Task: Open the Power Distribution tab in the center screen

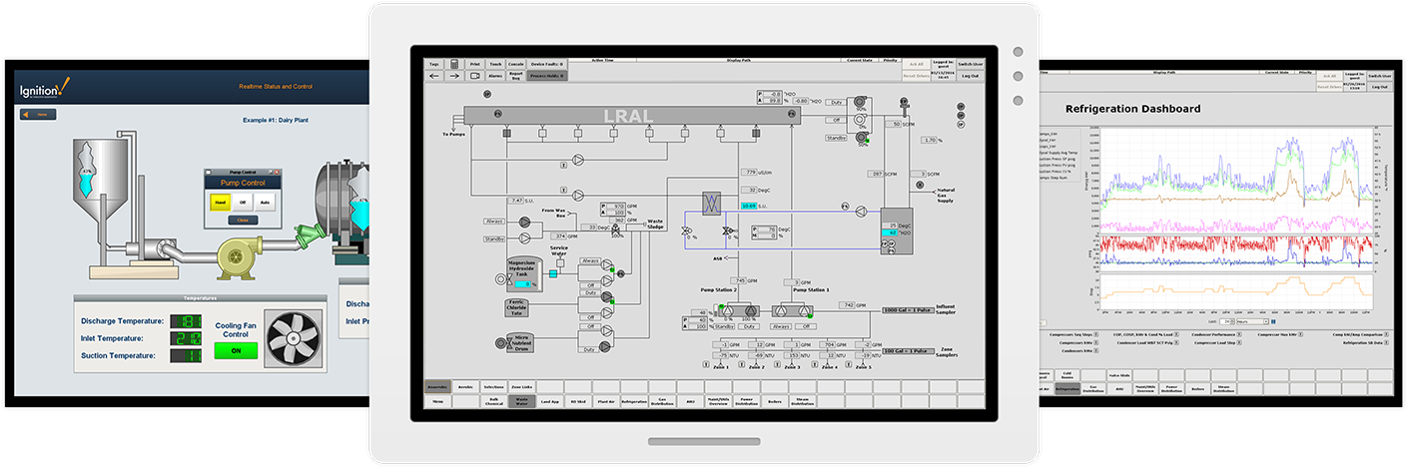Action: (x=747, y=401)
